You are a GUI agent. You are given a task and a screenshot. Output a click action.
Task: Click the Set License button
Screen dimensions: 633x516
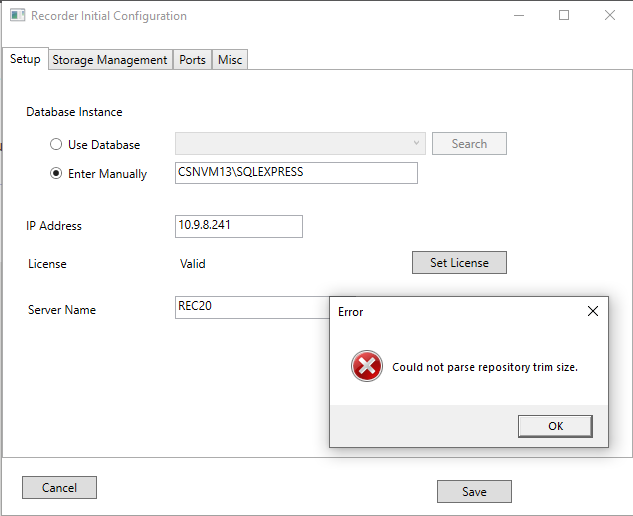(x=459, y=262)
